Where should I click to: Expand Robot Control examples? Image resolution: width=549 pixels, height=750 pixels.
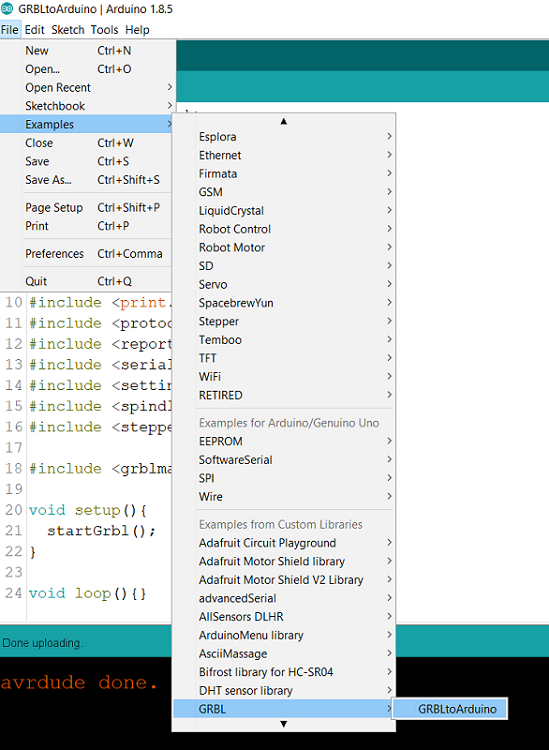[284, 229]
